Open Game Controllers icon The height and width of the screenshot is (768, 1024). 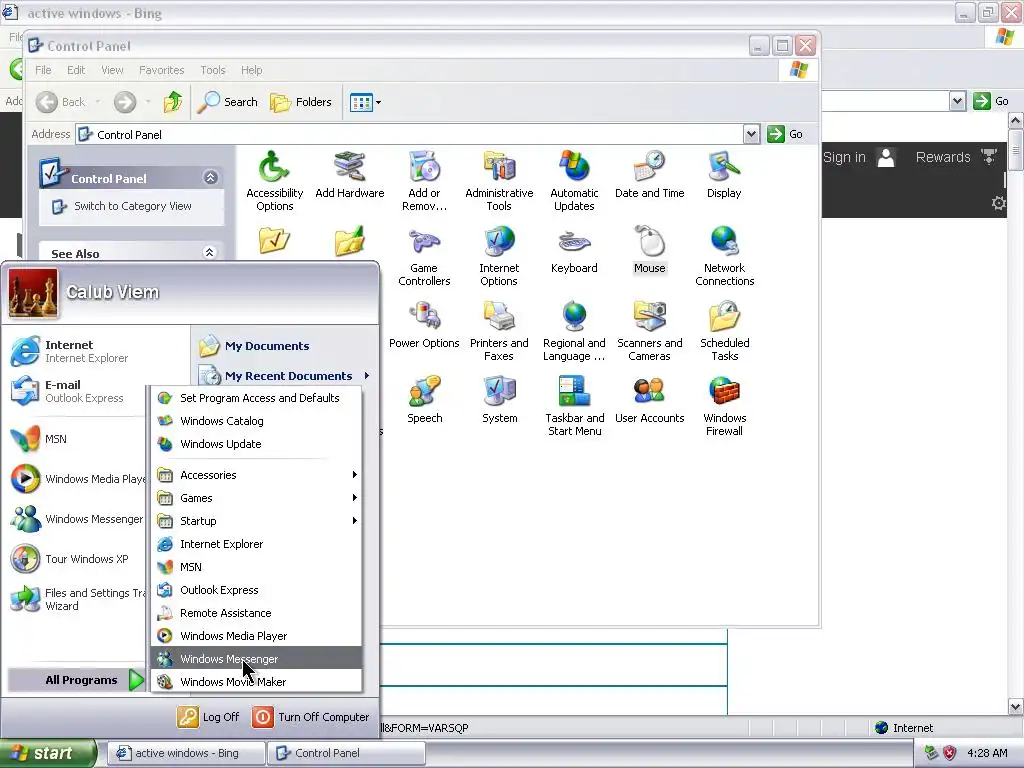(x=424, y=256)
